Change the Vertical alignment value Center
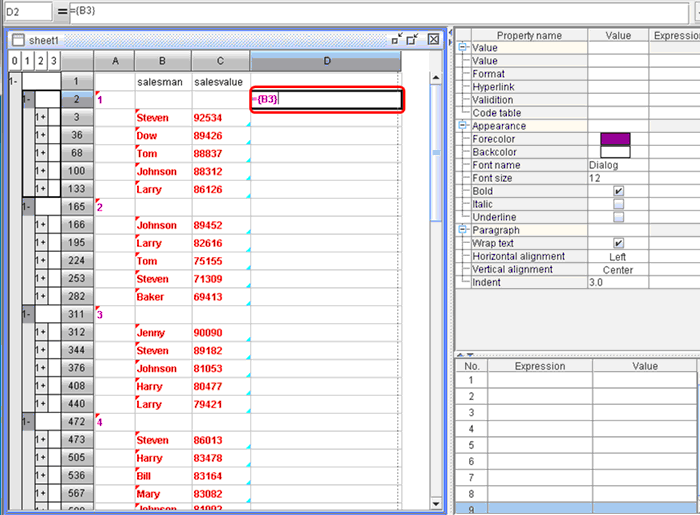 point(618,270)
